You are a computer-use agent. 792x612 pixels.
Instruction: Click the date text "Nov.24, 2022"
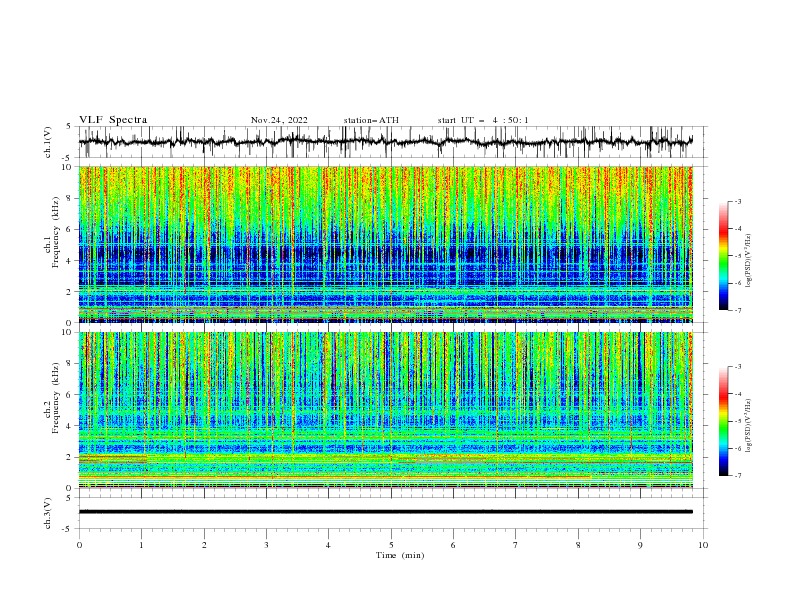[x=279, y=120]
